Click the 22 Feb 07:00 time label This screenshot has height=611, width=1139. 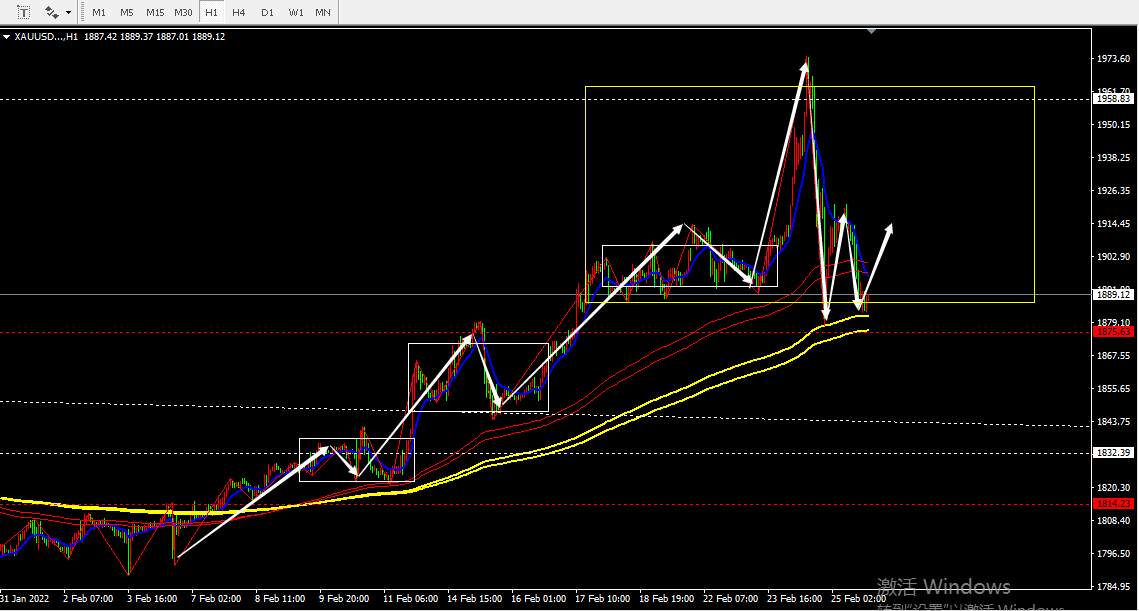(x=730, y=599)
